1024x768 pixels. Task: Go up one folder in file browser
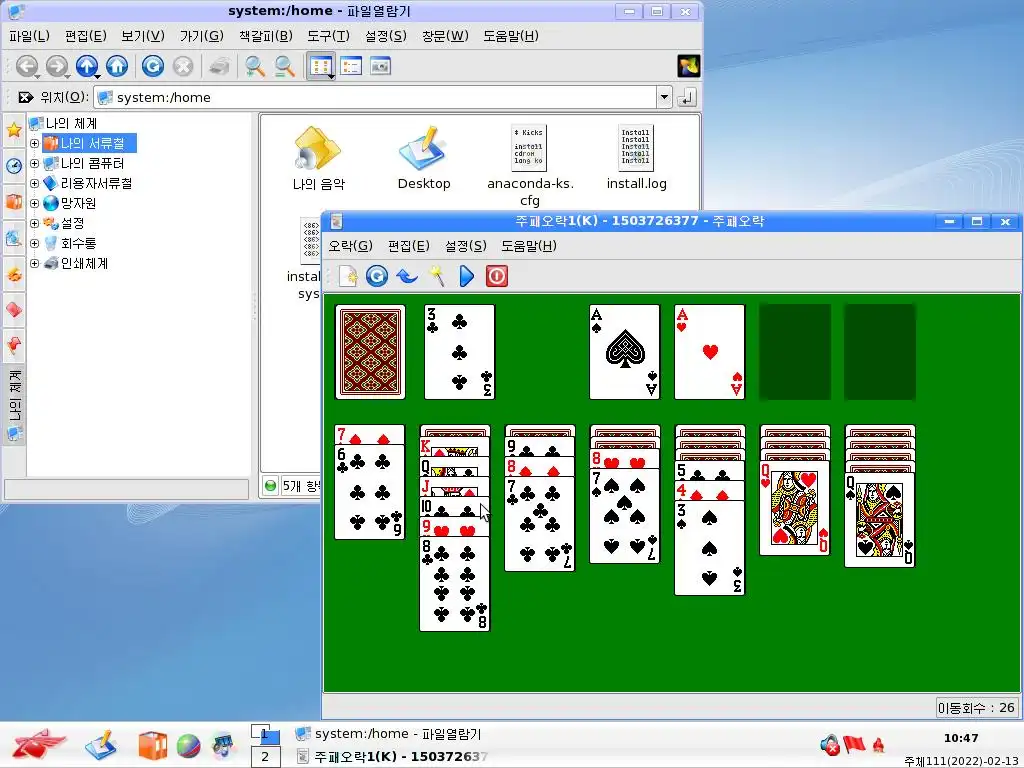(x=87, y=66)
